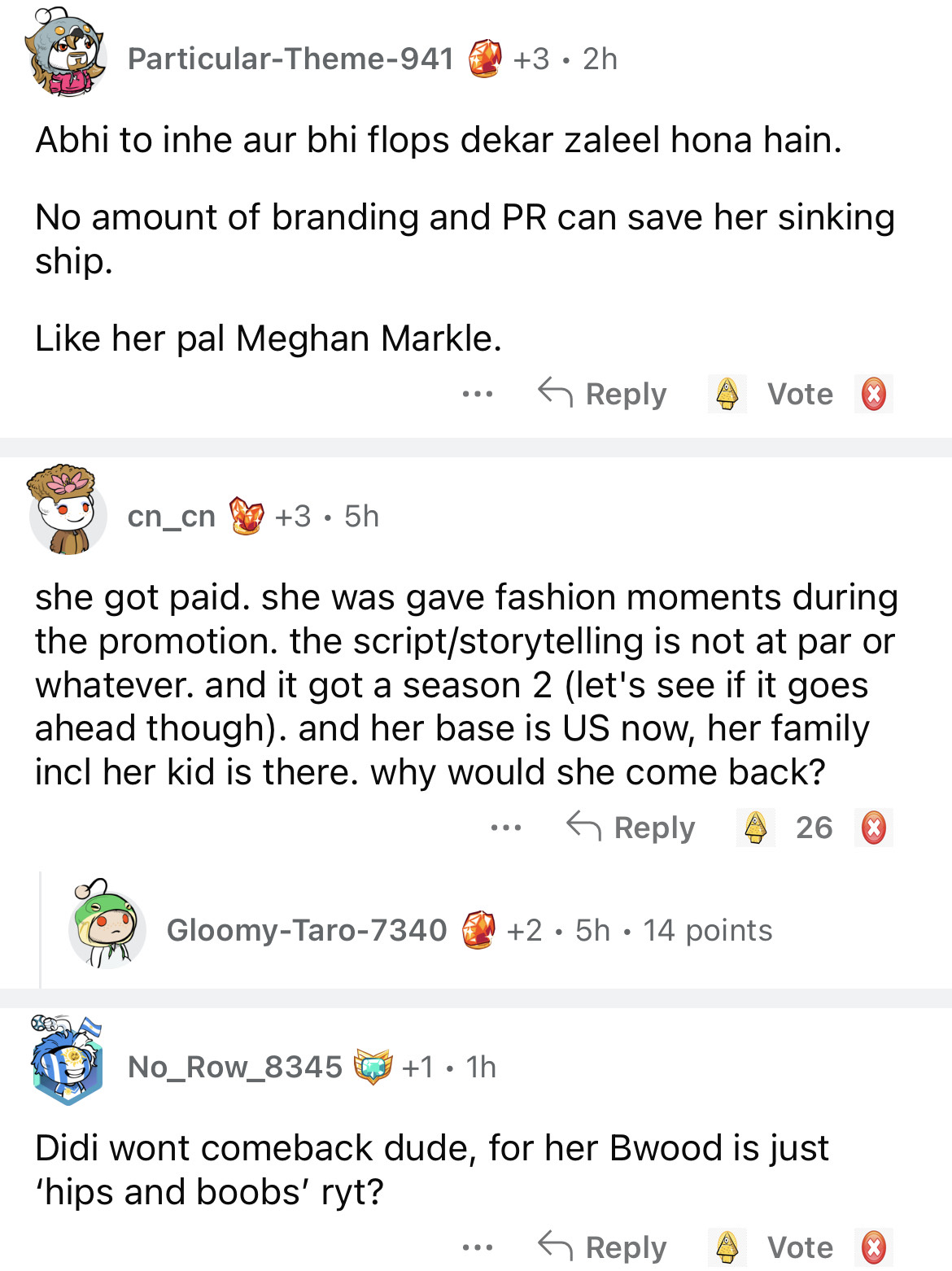952x1271 pixels.
Task: Downvote No_Row_8345's comment
Action: (873, 1247)
